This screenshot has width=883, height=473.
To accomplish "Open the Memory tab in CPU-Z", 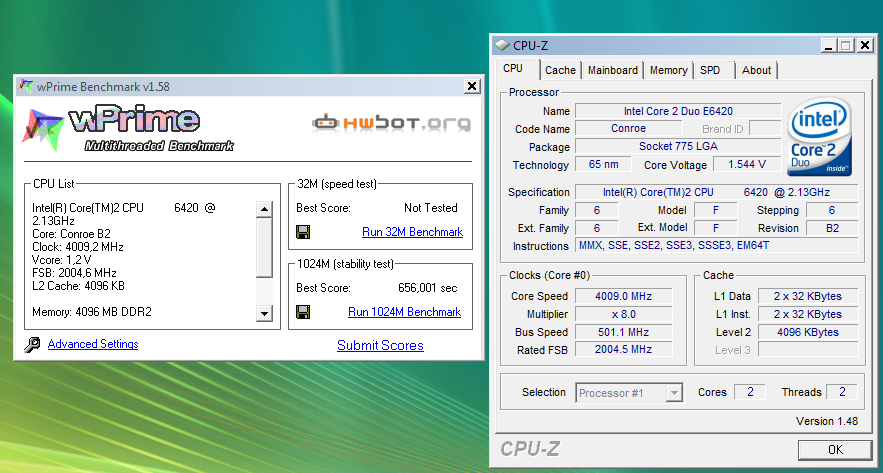I will pyautogui.click(x=668, y=70).
